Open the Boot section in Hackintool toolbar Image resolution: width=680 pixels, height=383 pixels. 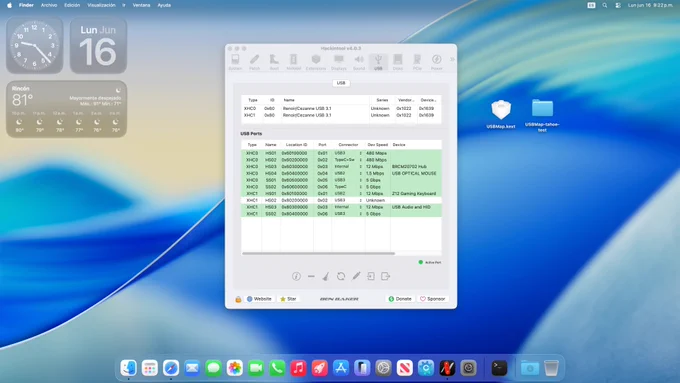coord(274,62)
